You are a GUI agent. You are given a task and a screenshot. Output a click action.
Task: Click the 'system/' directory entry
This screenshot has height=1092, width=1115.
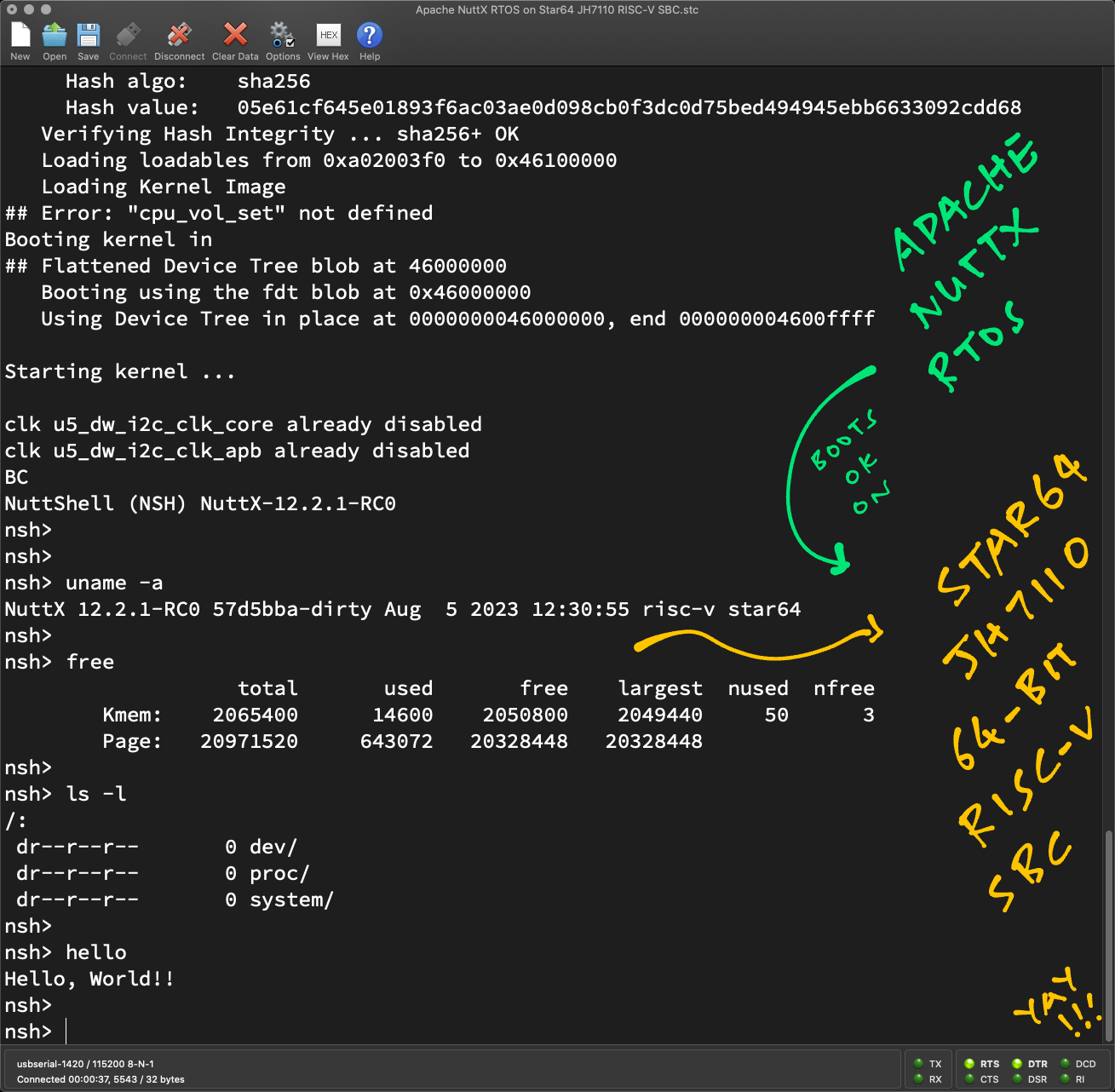coord(291,899)
